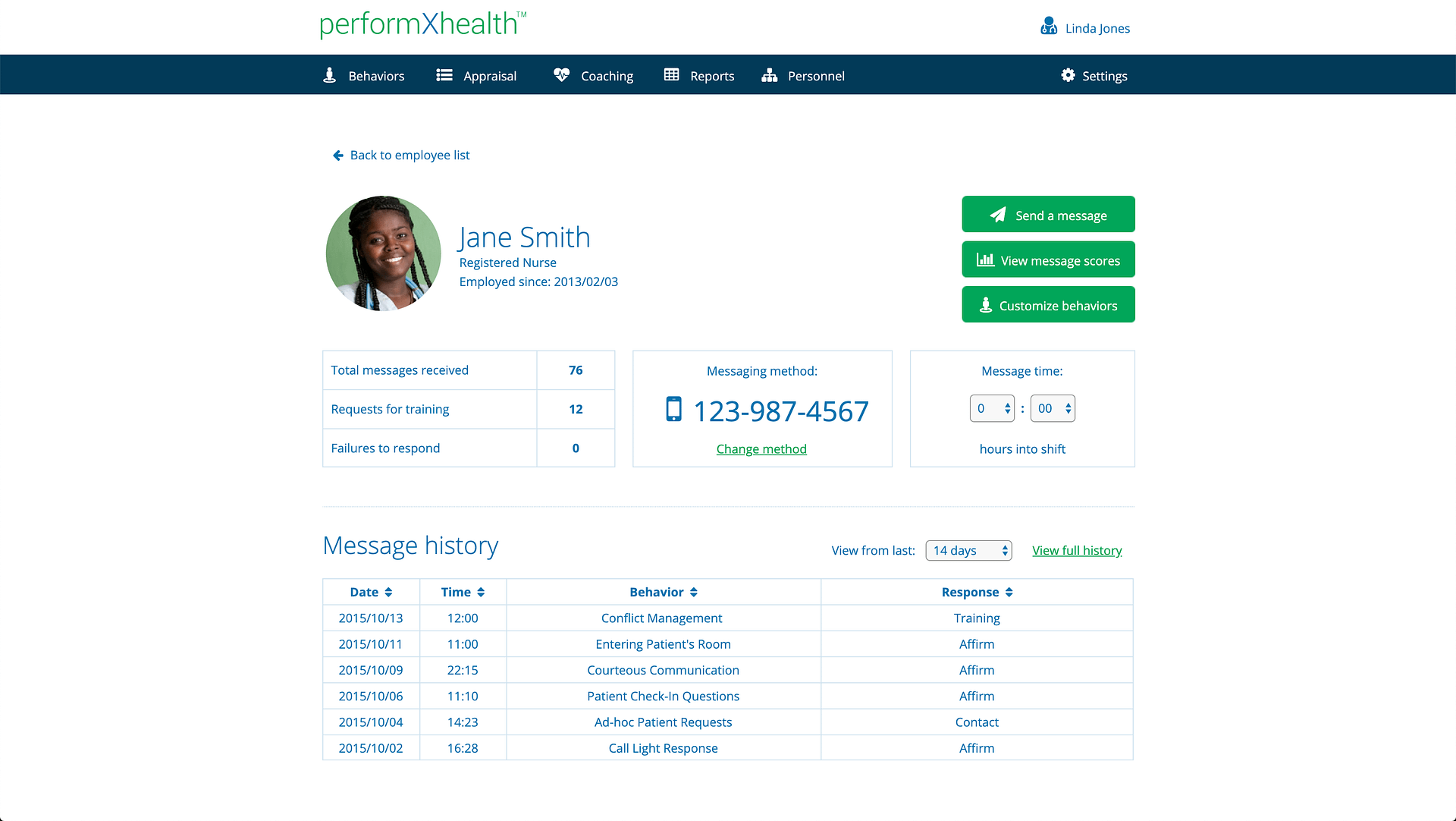Click the Change method link
The image size is (1456, 821).
pyautogui.click(x=761, y=449)
